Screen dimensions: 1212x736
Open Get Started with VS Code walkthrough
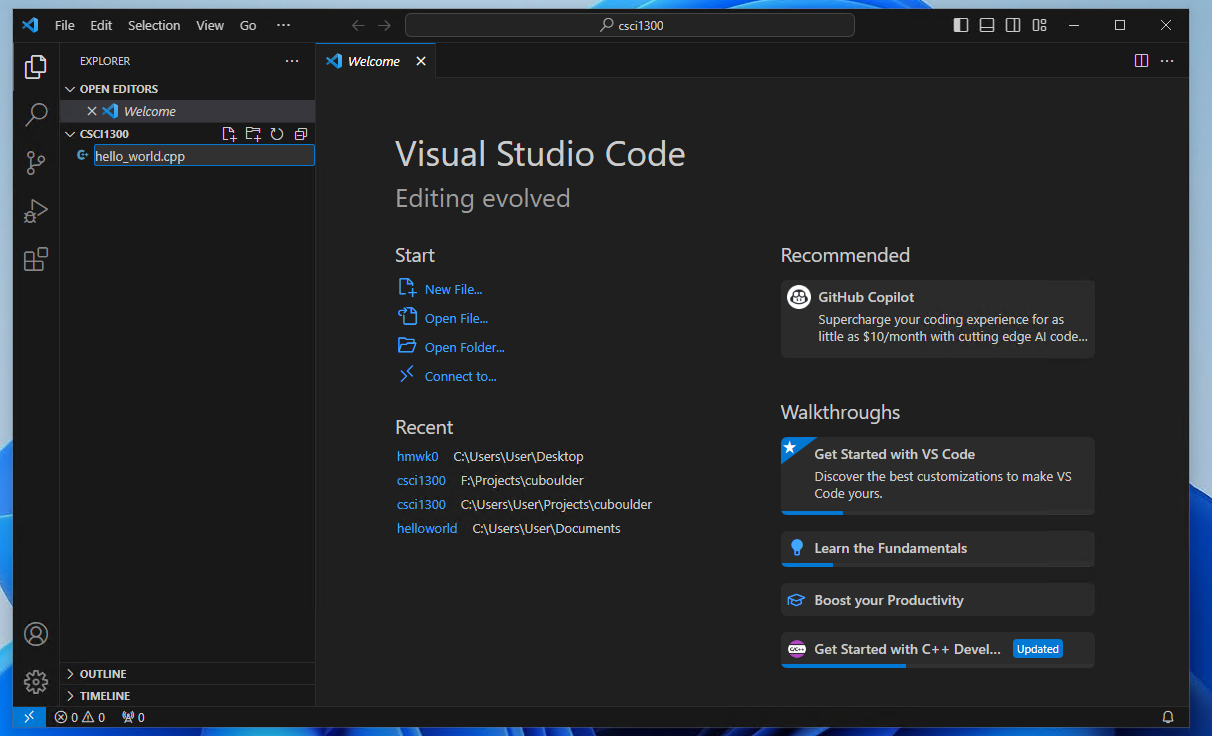937,476
